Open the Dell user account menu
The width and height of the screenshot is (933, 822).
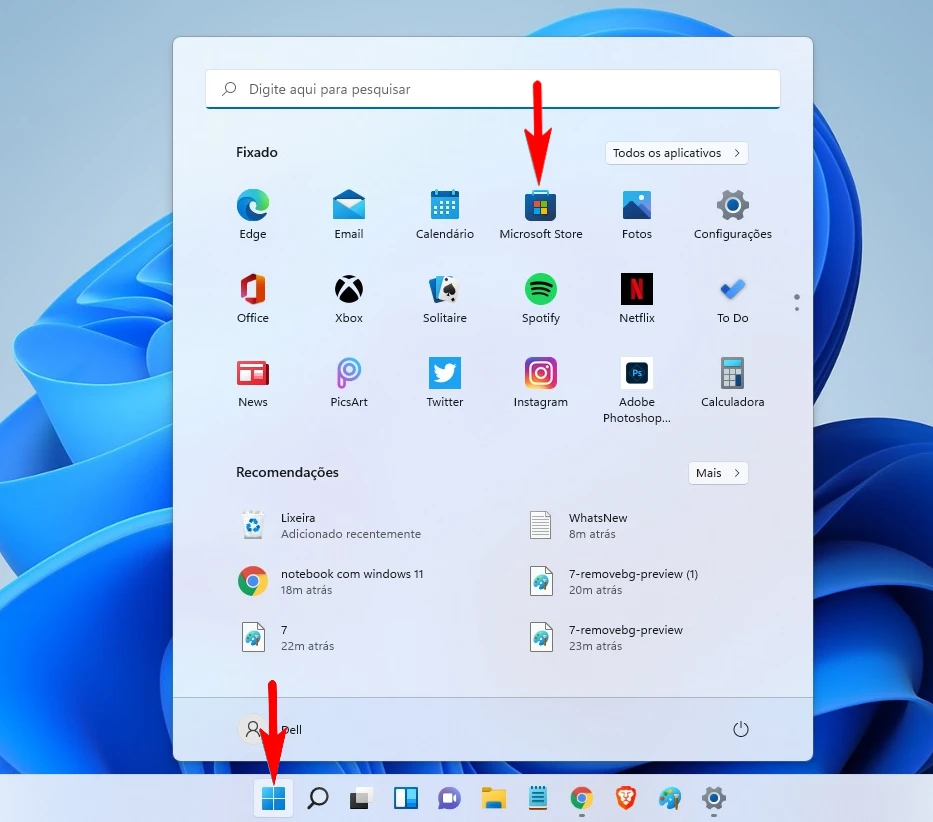point(271,729)
